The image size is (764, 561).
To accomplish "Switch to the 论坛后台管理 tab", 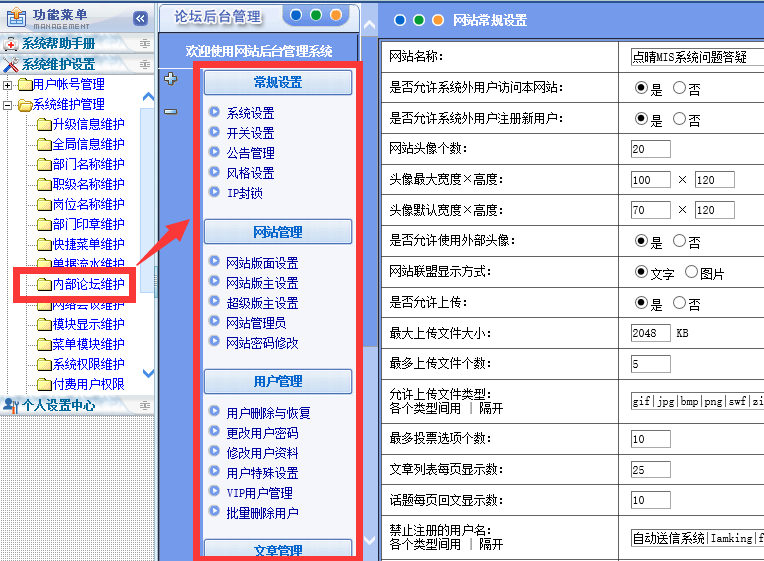I will coord(217,17).
